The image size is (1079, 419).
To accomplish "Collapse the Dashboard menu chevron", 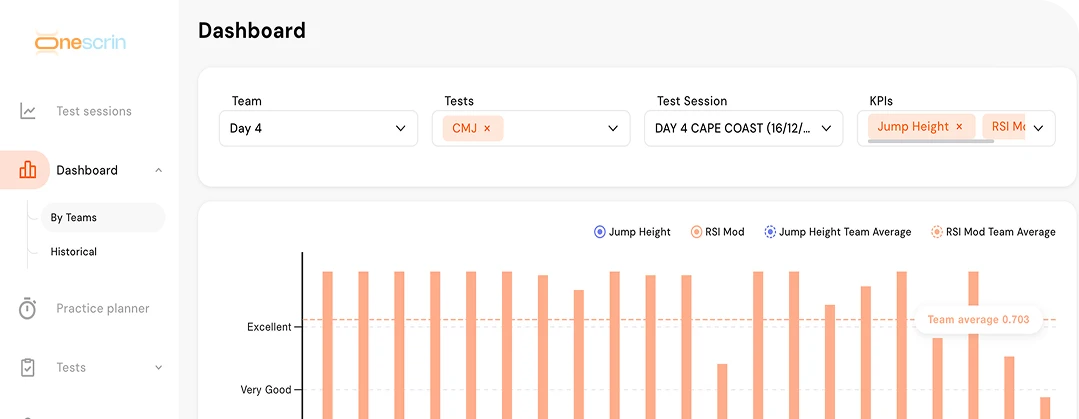I will (x=158, y=170).
